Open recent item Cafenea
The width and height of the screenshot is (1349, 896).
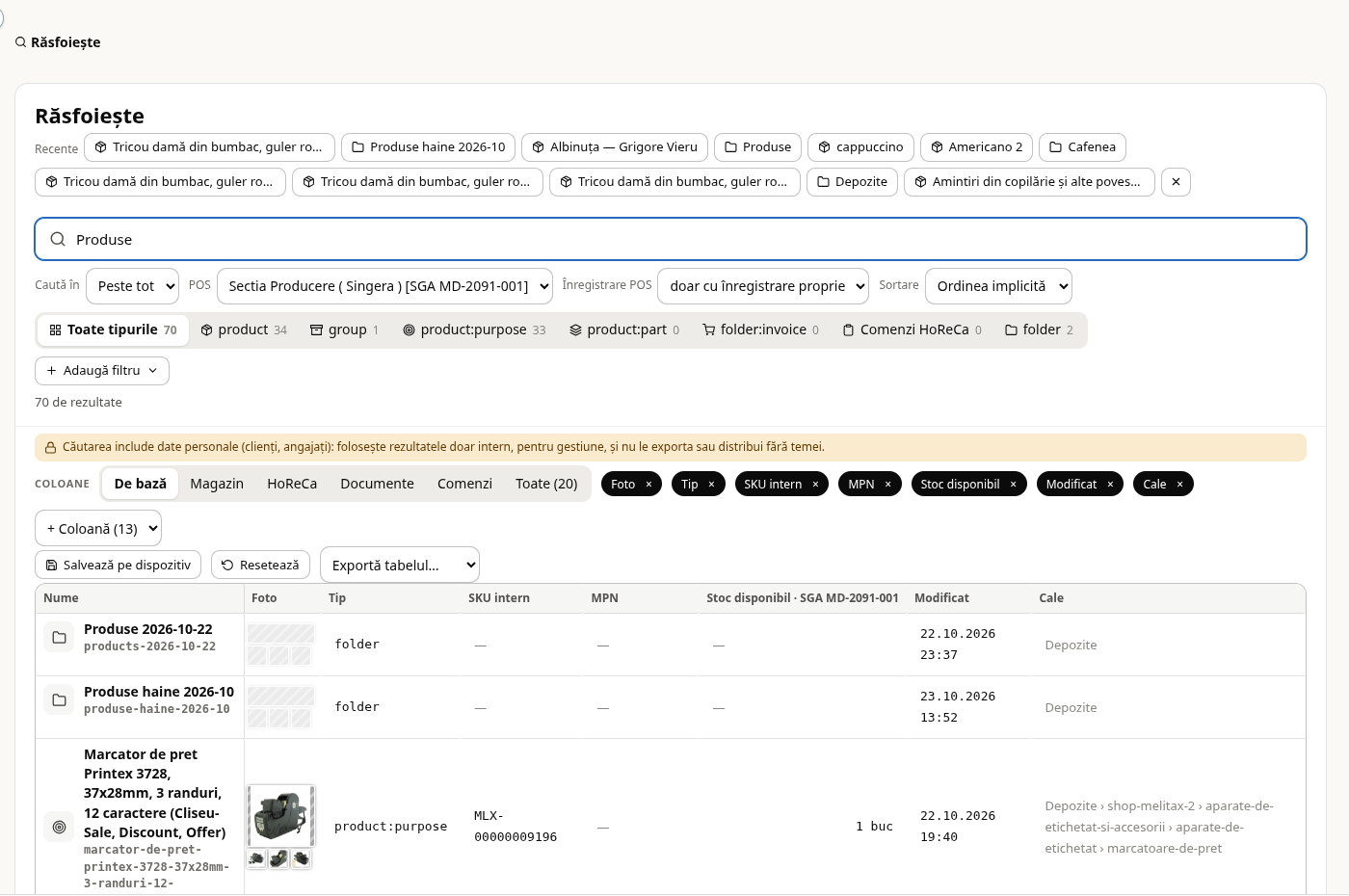point(1082,147)
